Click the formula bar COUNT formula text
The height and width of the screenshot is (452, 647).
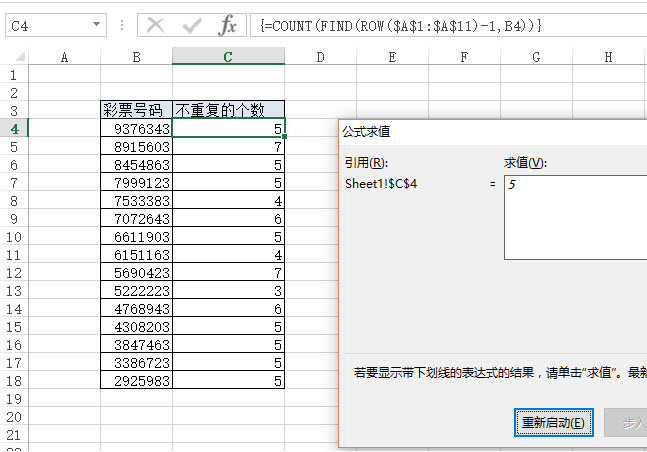[x=400, y=26]
